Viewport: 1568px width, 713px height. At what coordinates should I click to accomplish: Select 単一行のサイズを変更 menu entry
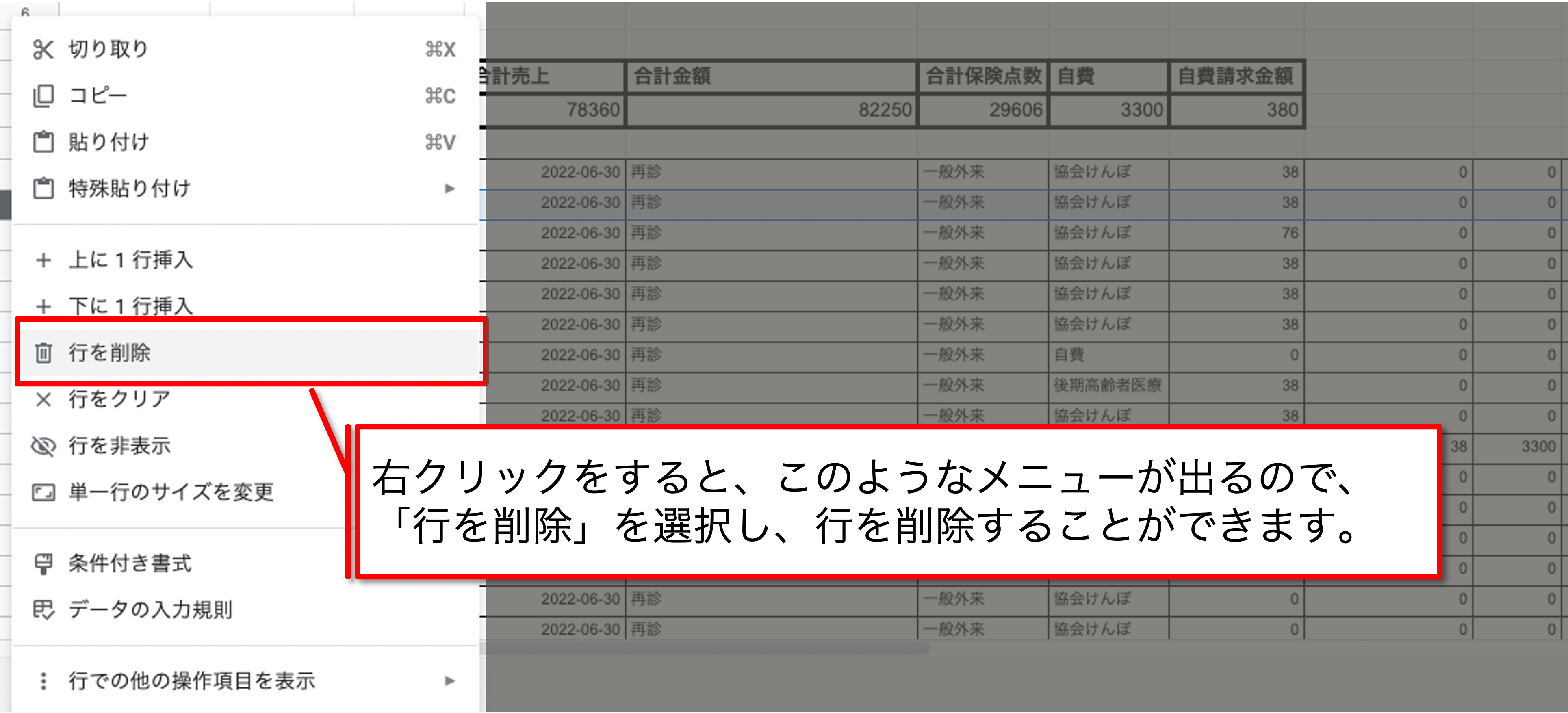pos(245,492)
